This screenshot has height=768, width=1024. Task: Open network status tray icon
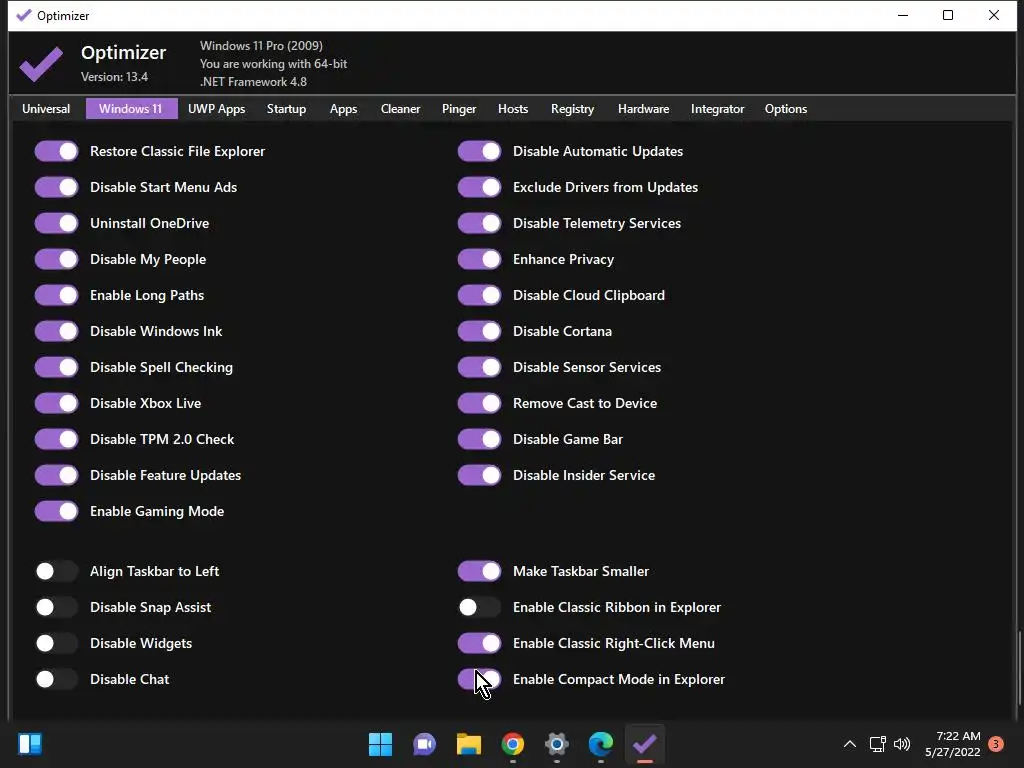point(877,744)
